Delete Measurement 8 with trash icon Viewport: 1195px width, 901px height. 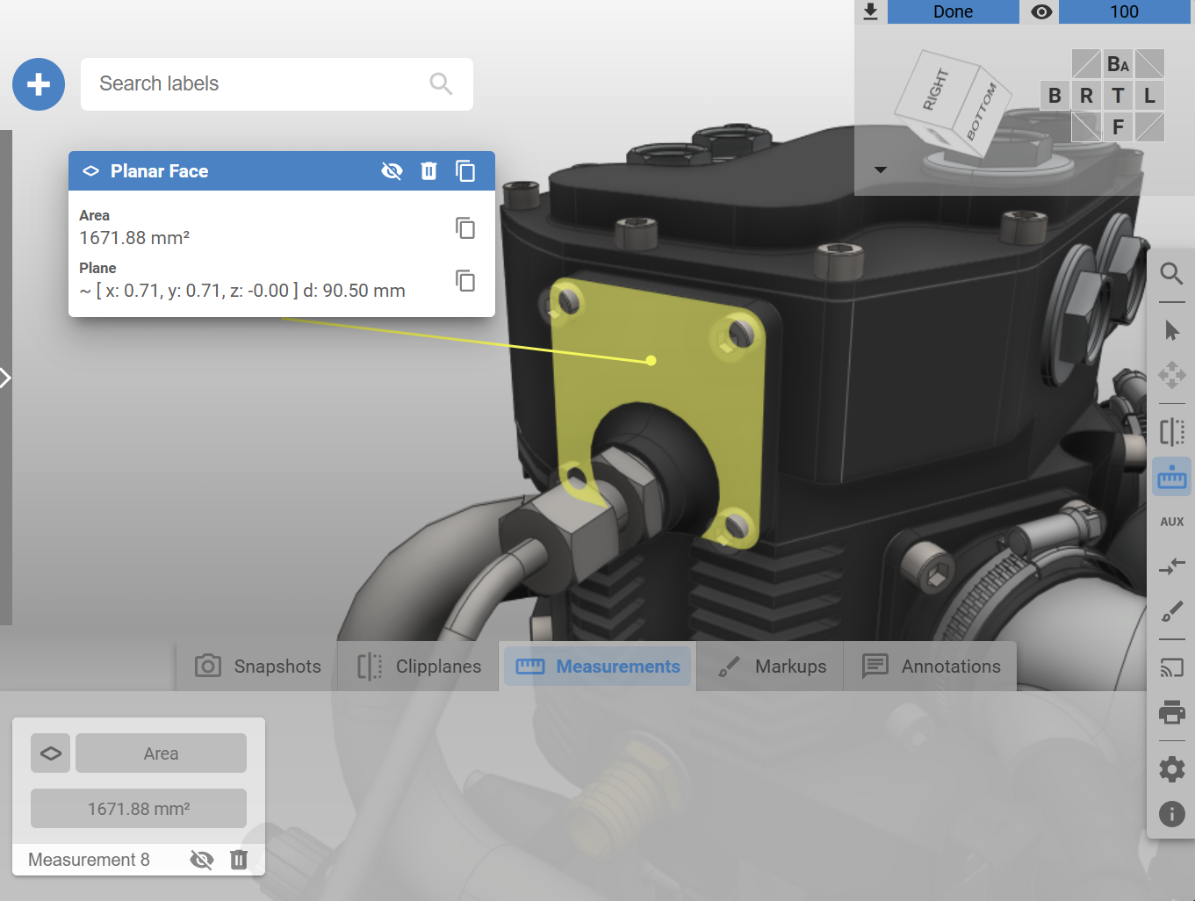(x=239, y=860)
